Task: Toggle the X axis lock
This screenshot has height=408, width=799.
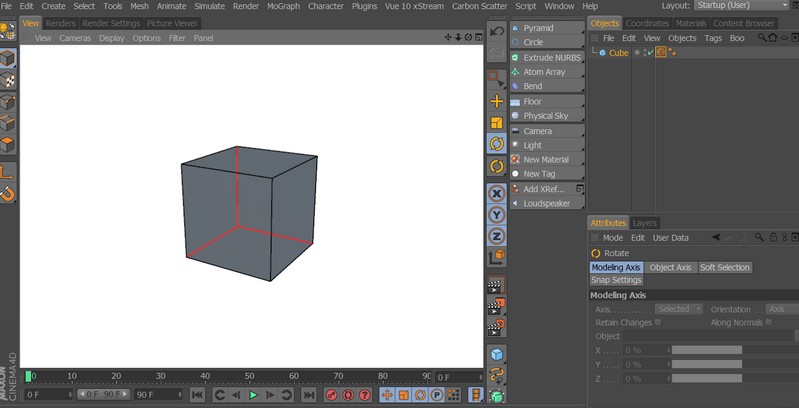Action: point(496,194)
